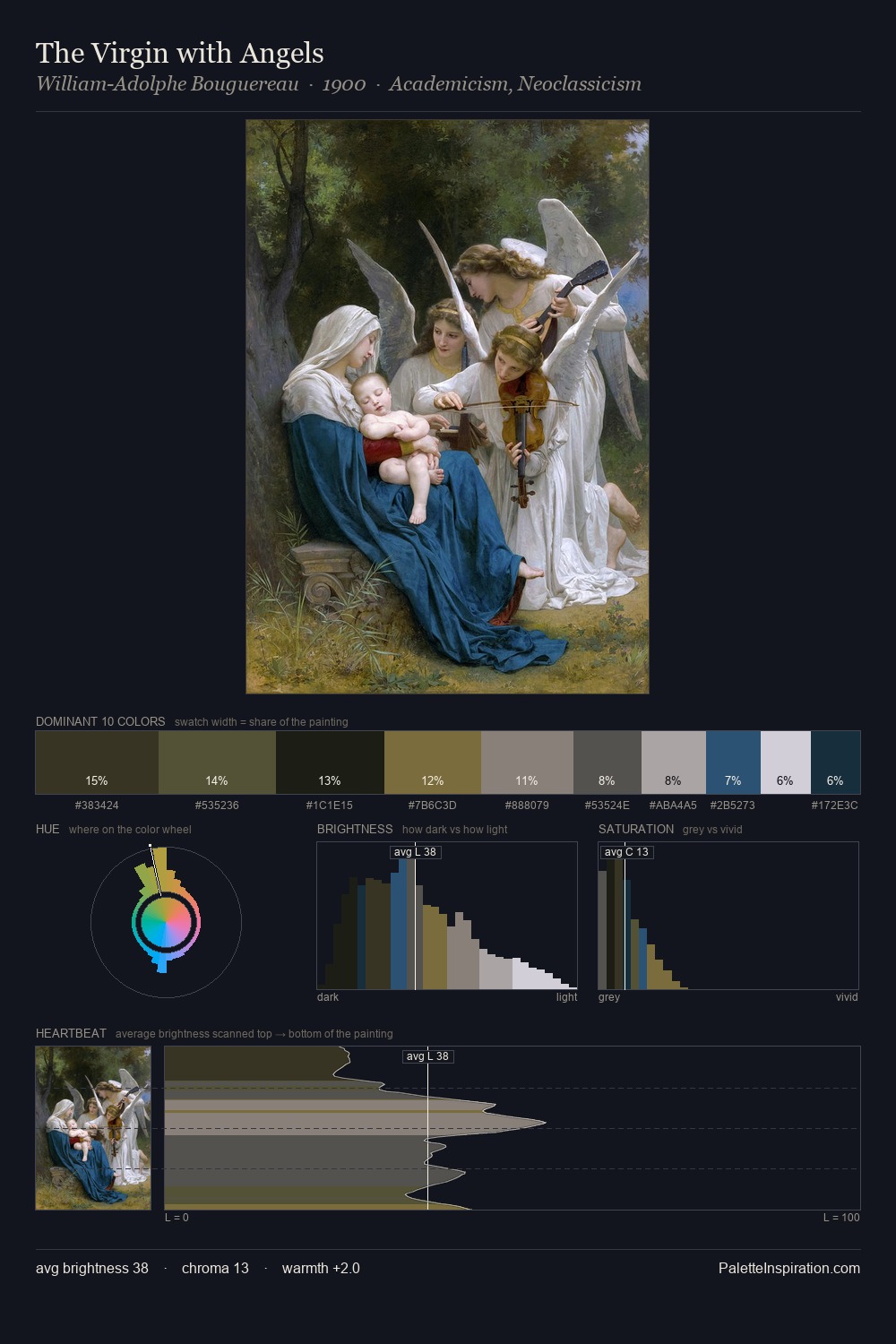Click the hex label #ABA4A5

(673, 805)
